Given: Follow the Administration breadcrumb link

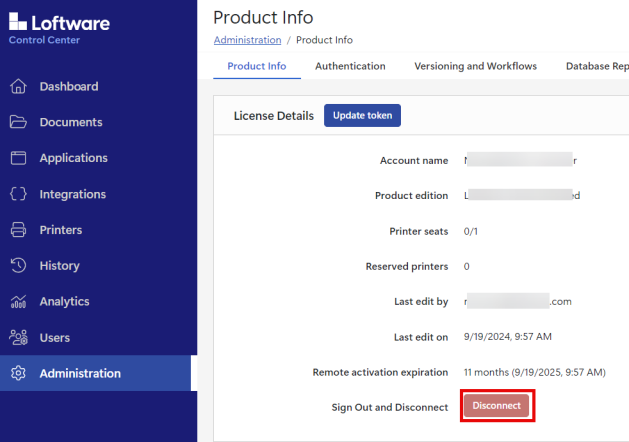Looking at the screenshot, I should (247, 40).
